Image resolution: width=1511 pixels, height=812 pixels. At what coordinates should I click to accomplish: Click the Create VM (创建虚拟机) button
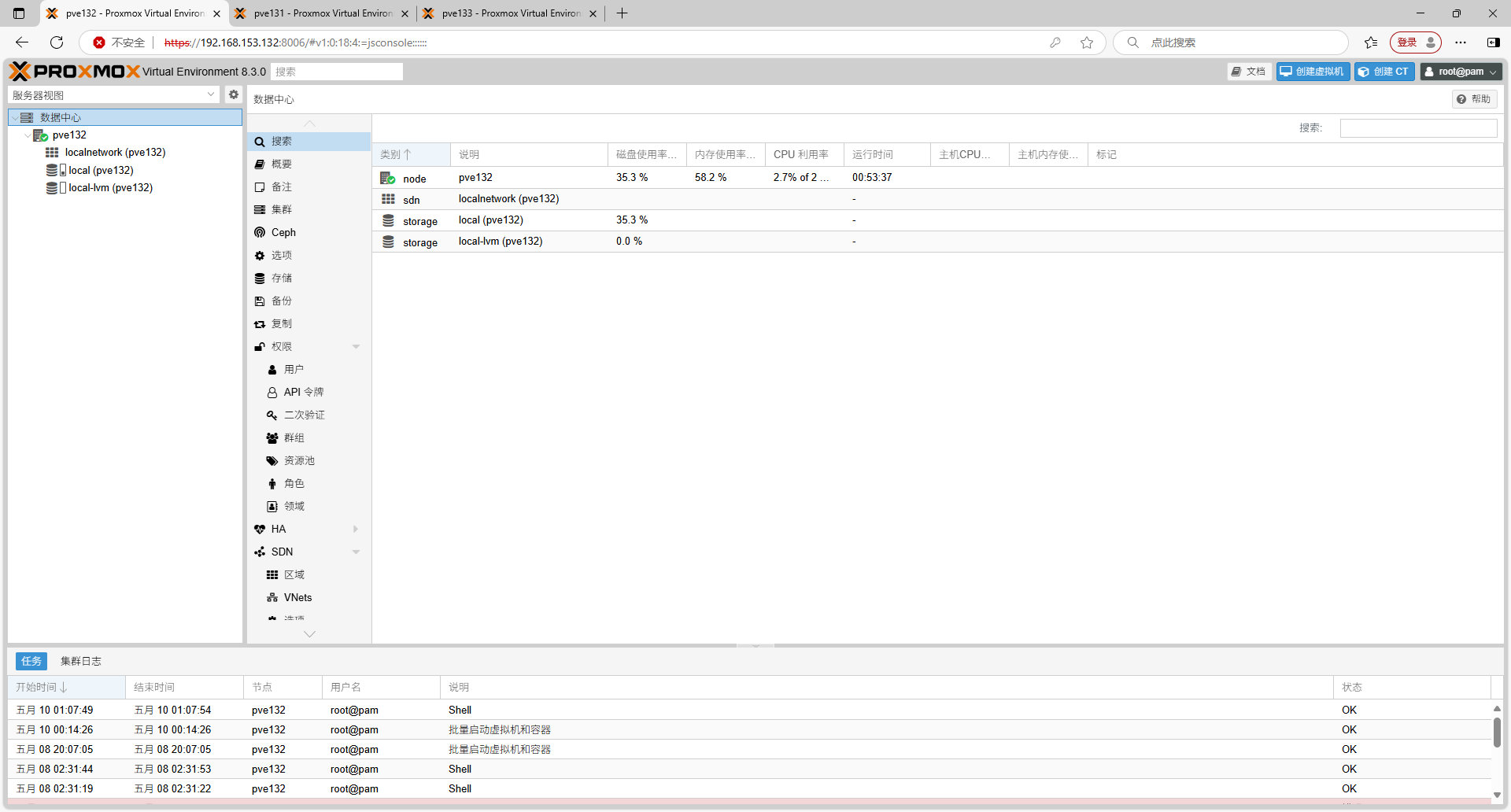click(x=1313, y=72)
